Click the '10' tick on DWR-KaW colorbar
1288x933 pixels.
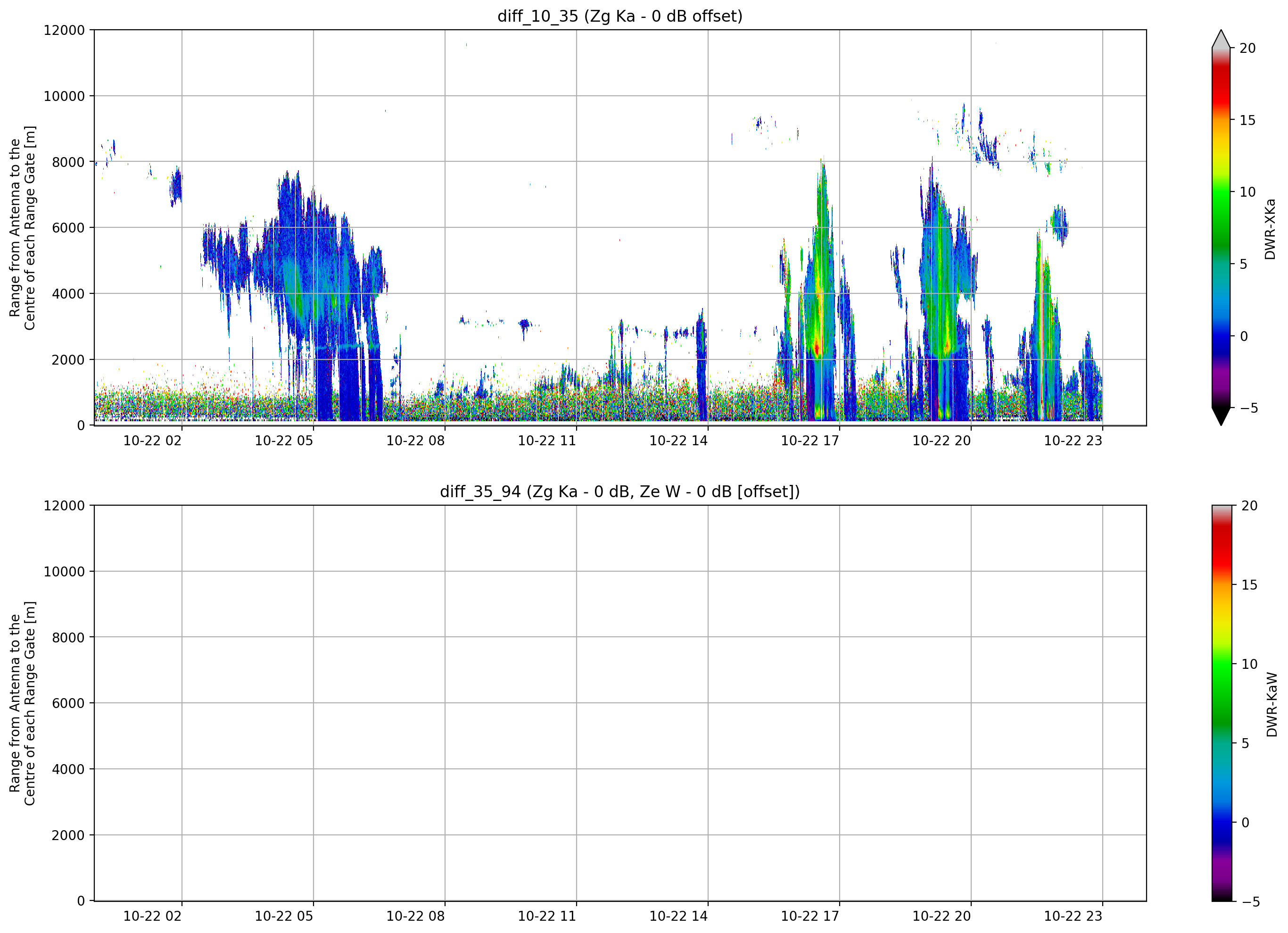(x=1249, y=664)
